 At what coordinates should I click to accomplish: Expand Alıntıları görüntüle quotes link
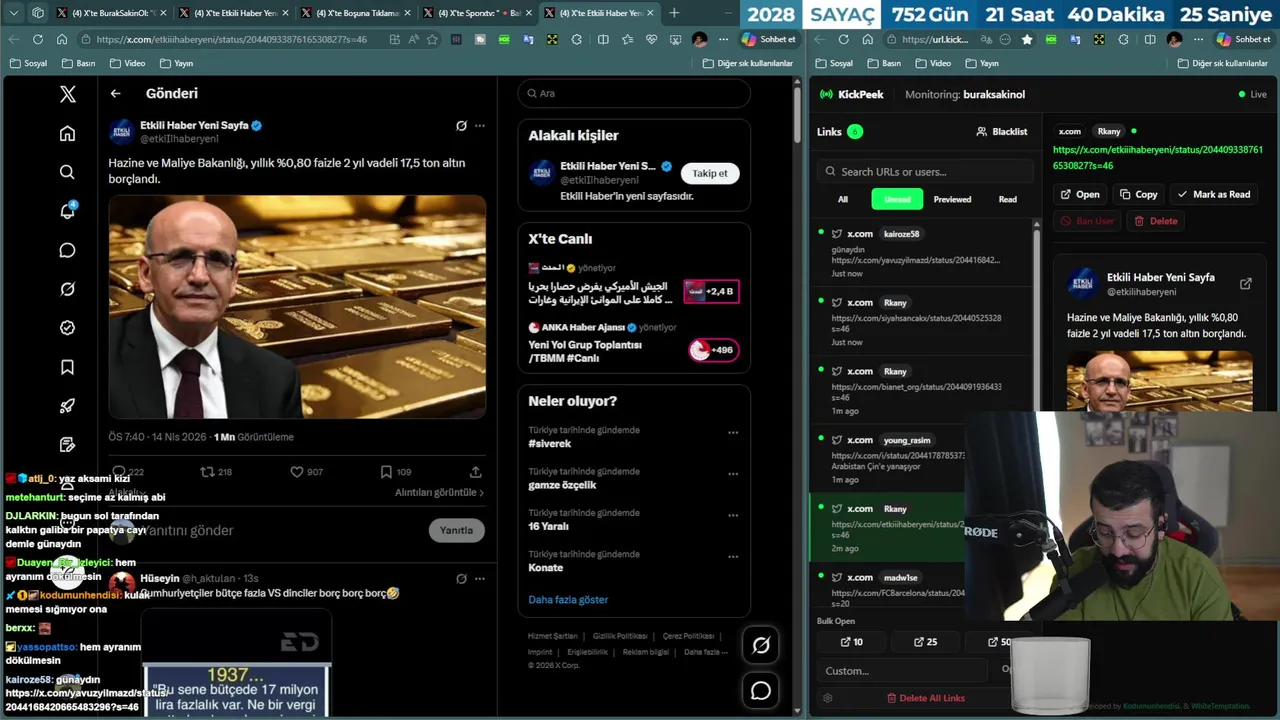click(439, 492)
